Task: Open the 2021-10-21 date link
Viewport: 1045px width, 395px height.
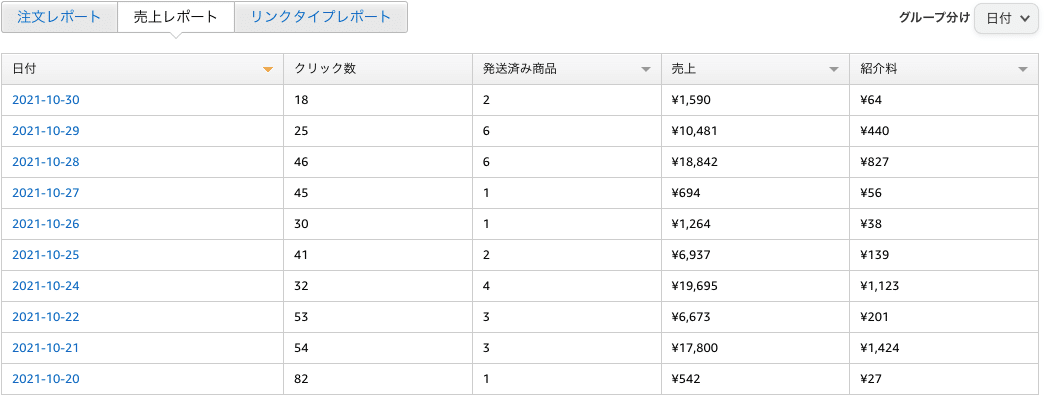Action: click(46, 348)
